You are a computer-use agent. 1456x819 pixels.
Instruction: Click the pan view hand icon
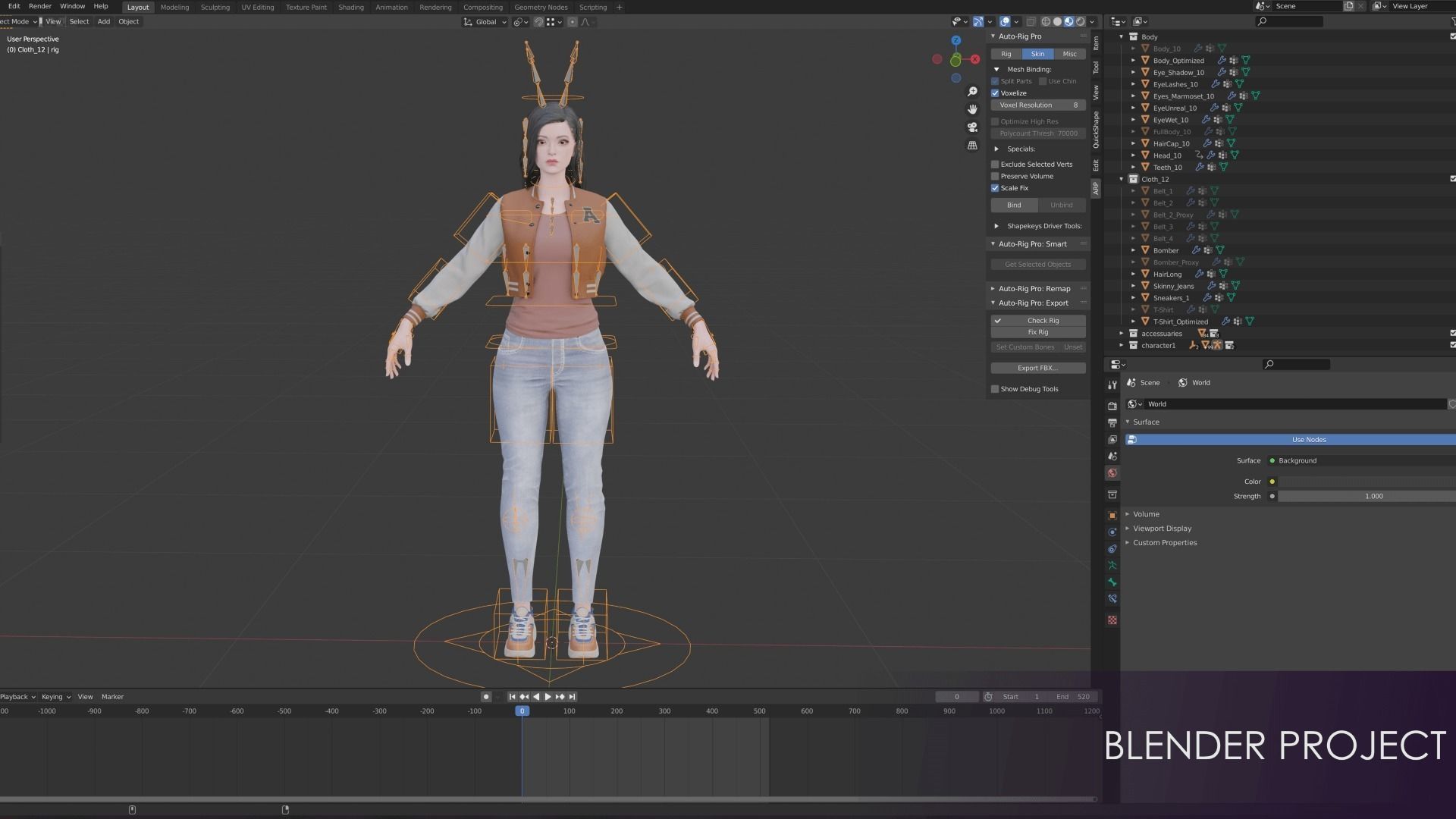coord(972,109)
